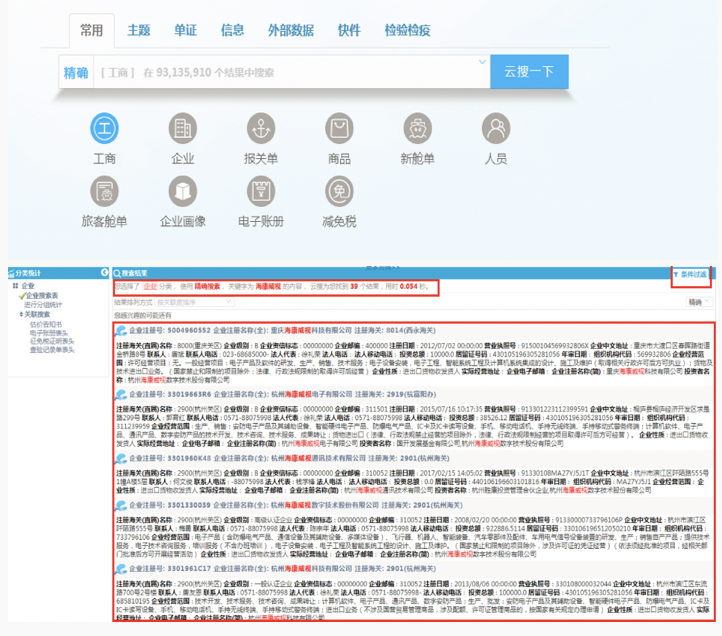Choose the 减免税 icon
The width and height of the screenshot is (722, 636).
[339, 191]
